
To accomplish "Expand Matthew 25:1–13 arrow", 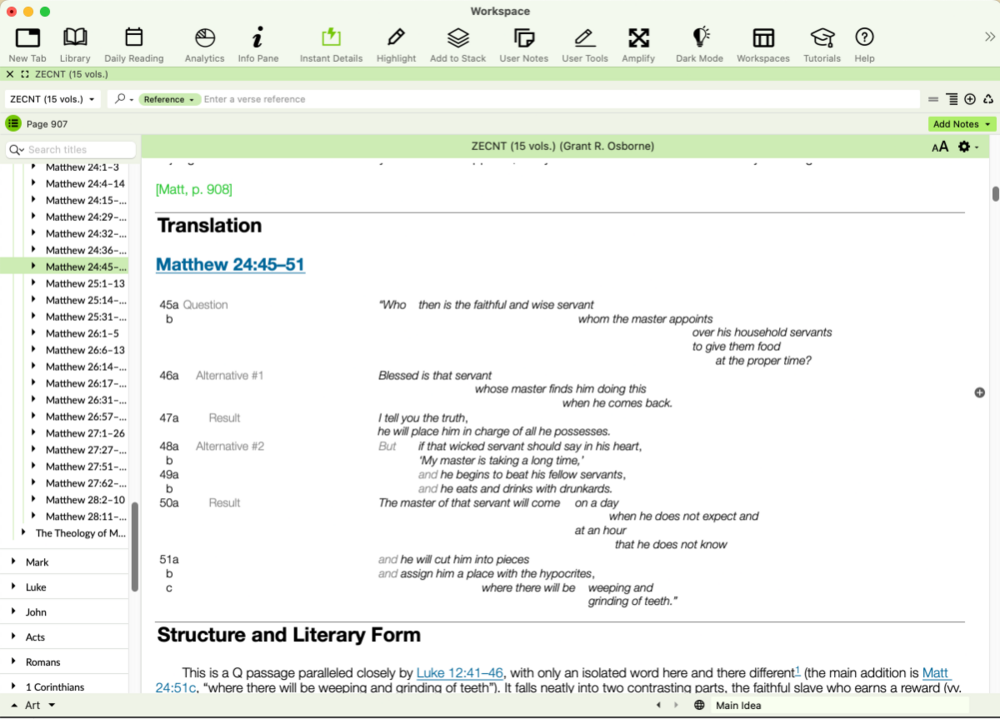I will click(33, 283).
